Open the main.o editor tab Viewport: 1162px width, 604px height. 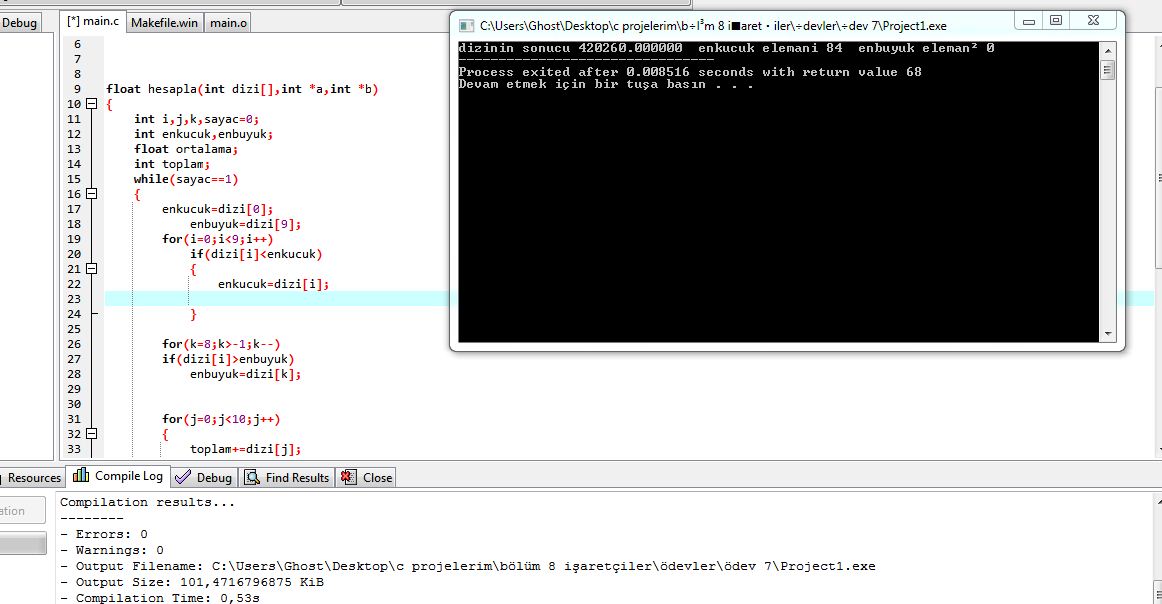click(228, 23)
